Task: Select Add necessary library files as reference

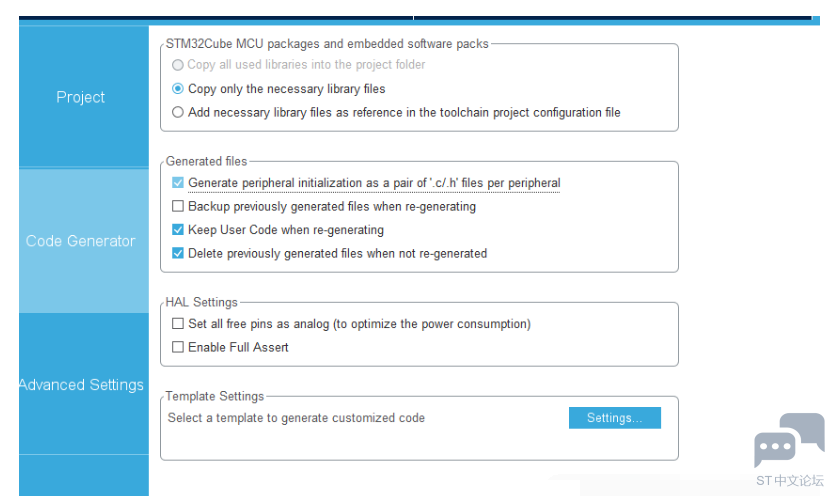Action: 178,112
